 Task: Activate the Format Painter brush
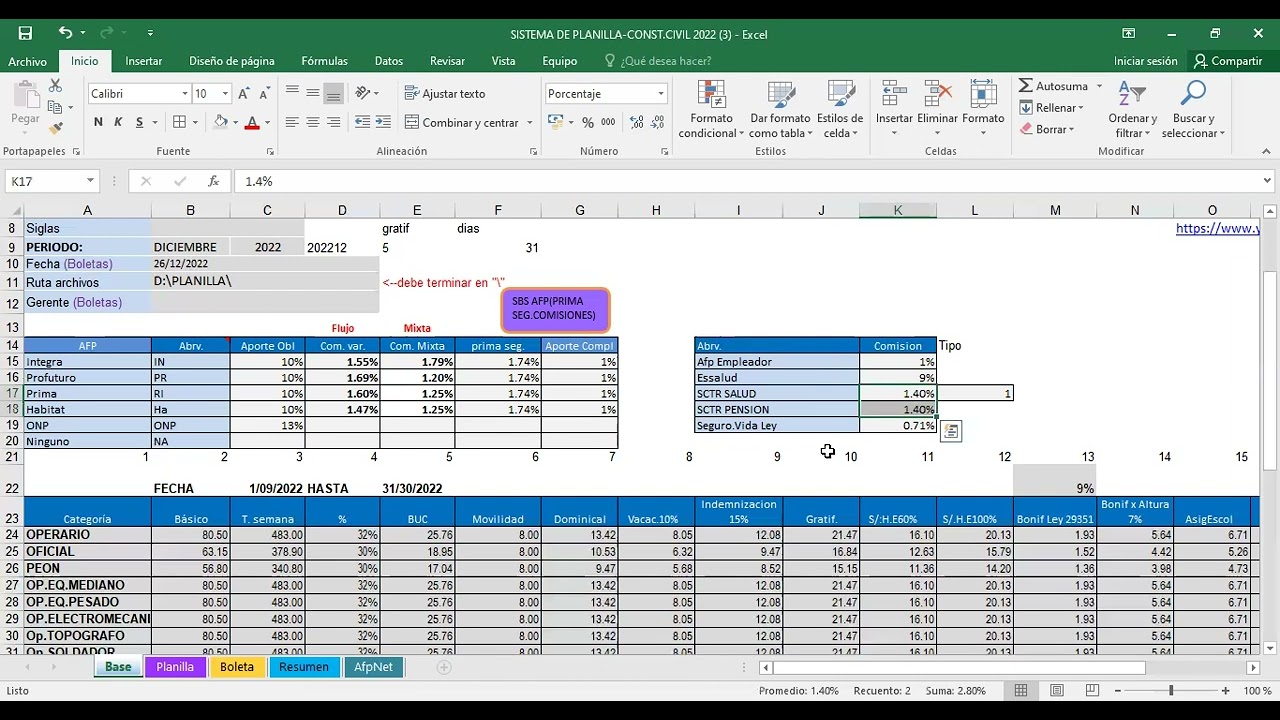click(x=55, y=127)
